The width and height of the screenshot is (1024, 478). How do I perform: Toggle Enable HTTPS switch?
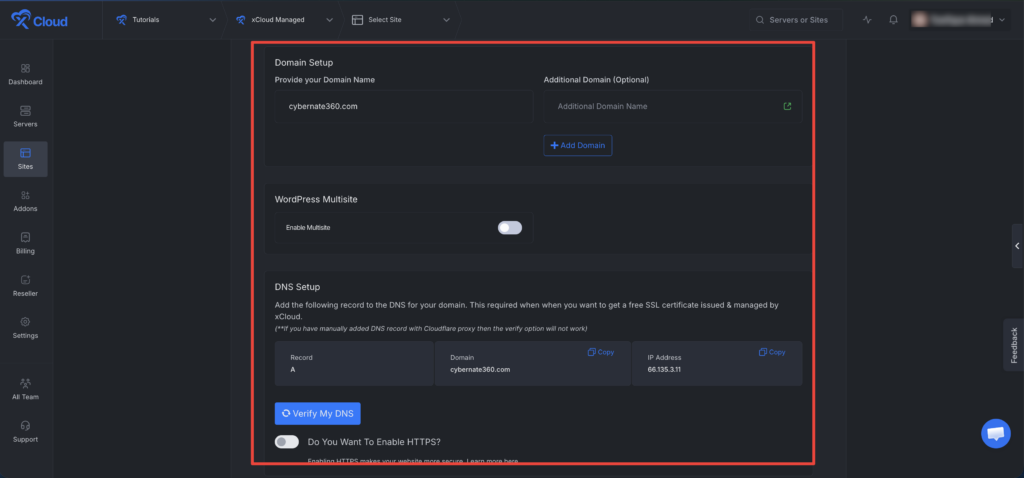287,442
